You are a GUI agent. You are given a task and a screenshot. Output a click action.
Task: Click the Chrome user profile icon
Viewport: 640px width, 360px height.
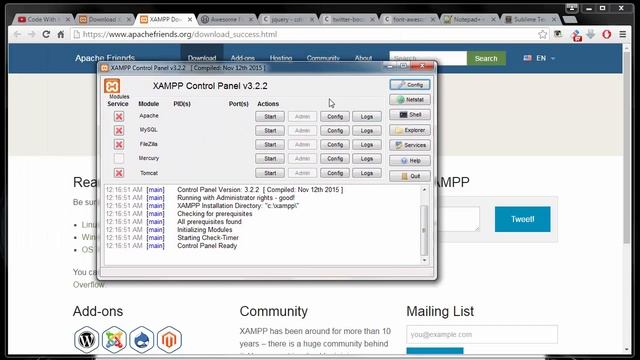572,8
